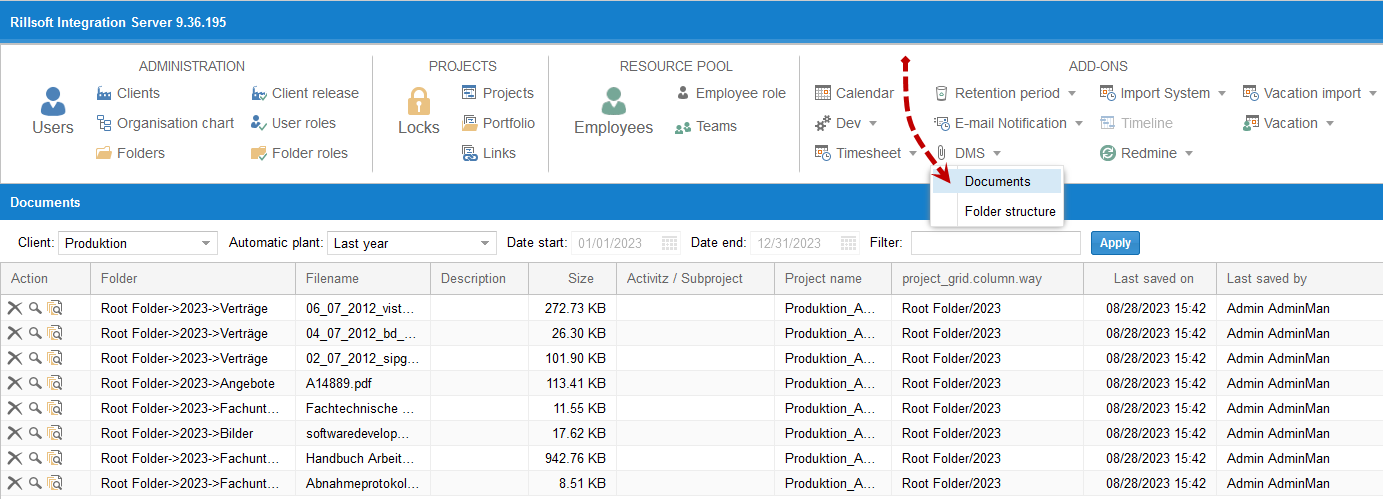Open Links under Projects
Screen dimensions: 1383x499
pyautogui.click(x=489, y=153)
